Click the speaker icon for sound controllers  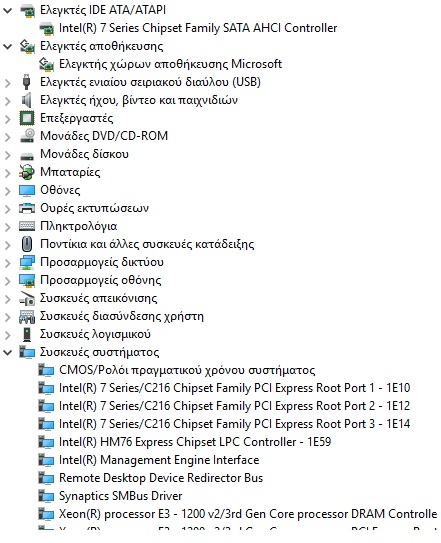click(26, 100)
